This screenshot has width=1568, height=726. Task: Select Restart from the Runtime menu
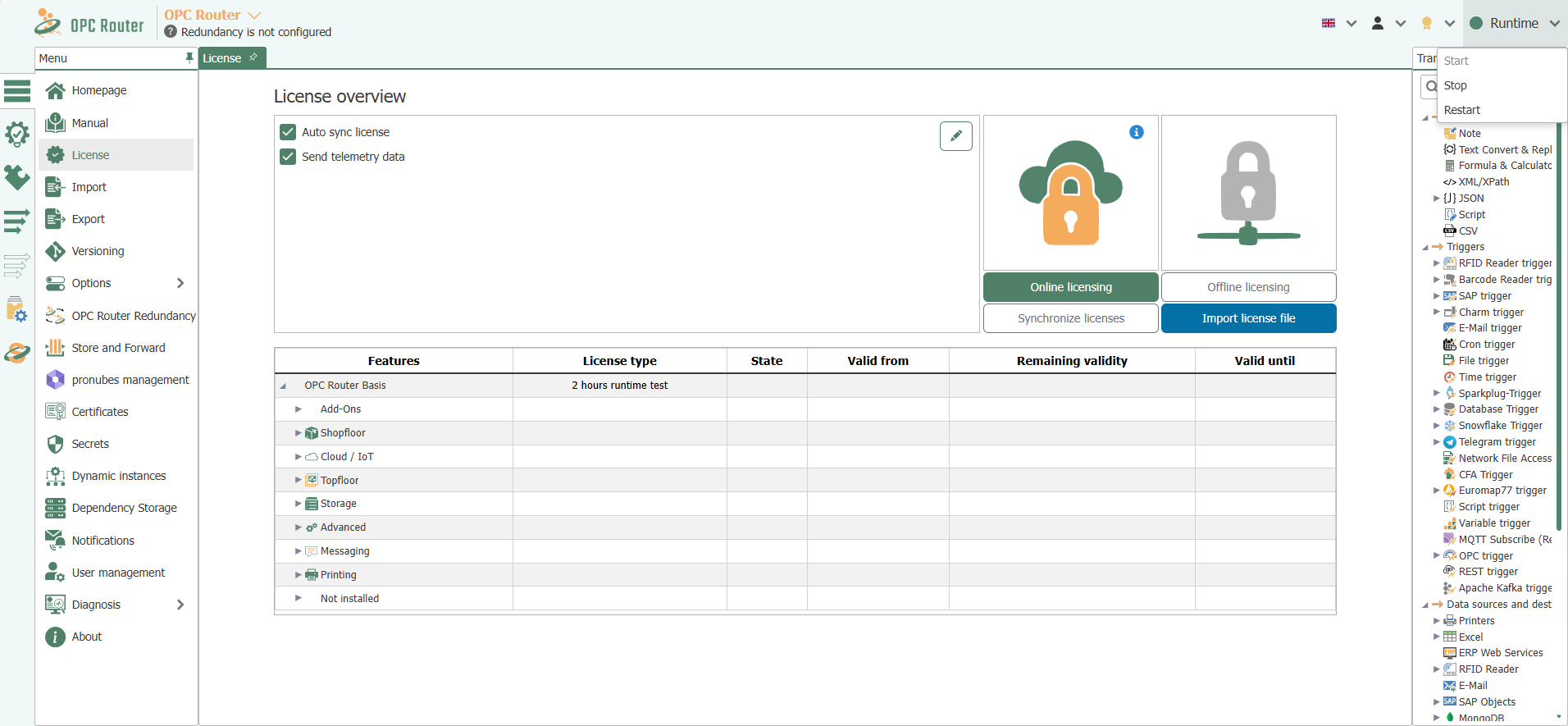[1502, 110]
